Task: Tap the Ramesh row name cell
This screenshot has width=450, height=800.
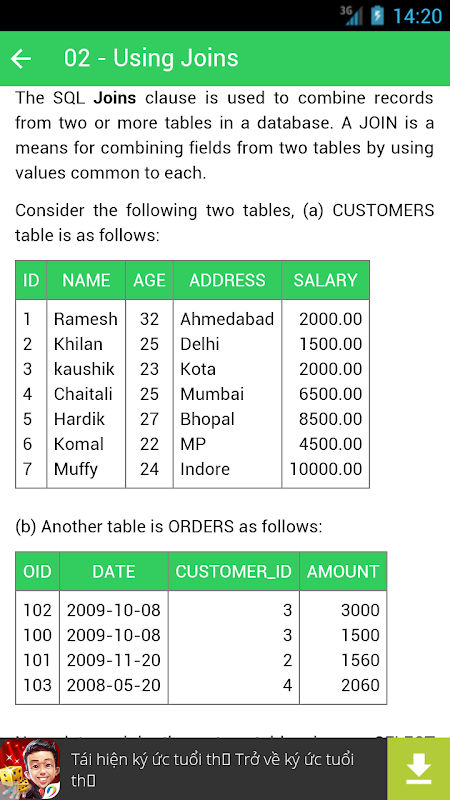Action: 86,319
